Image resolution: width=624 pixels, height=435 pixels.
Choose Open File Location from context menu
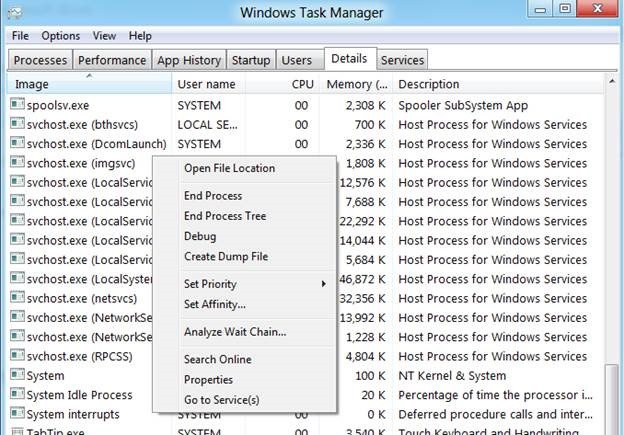point(230,168)
